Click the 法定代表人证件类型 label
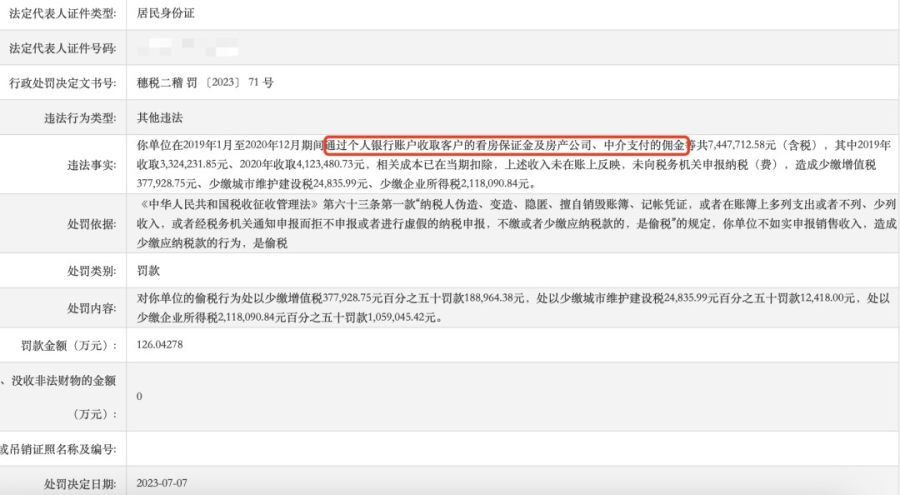This screenshot has width=900, height=495. click(x=63, y=13)
